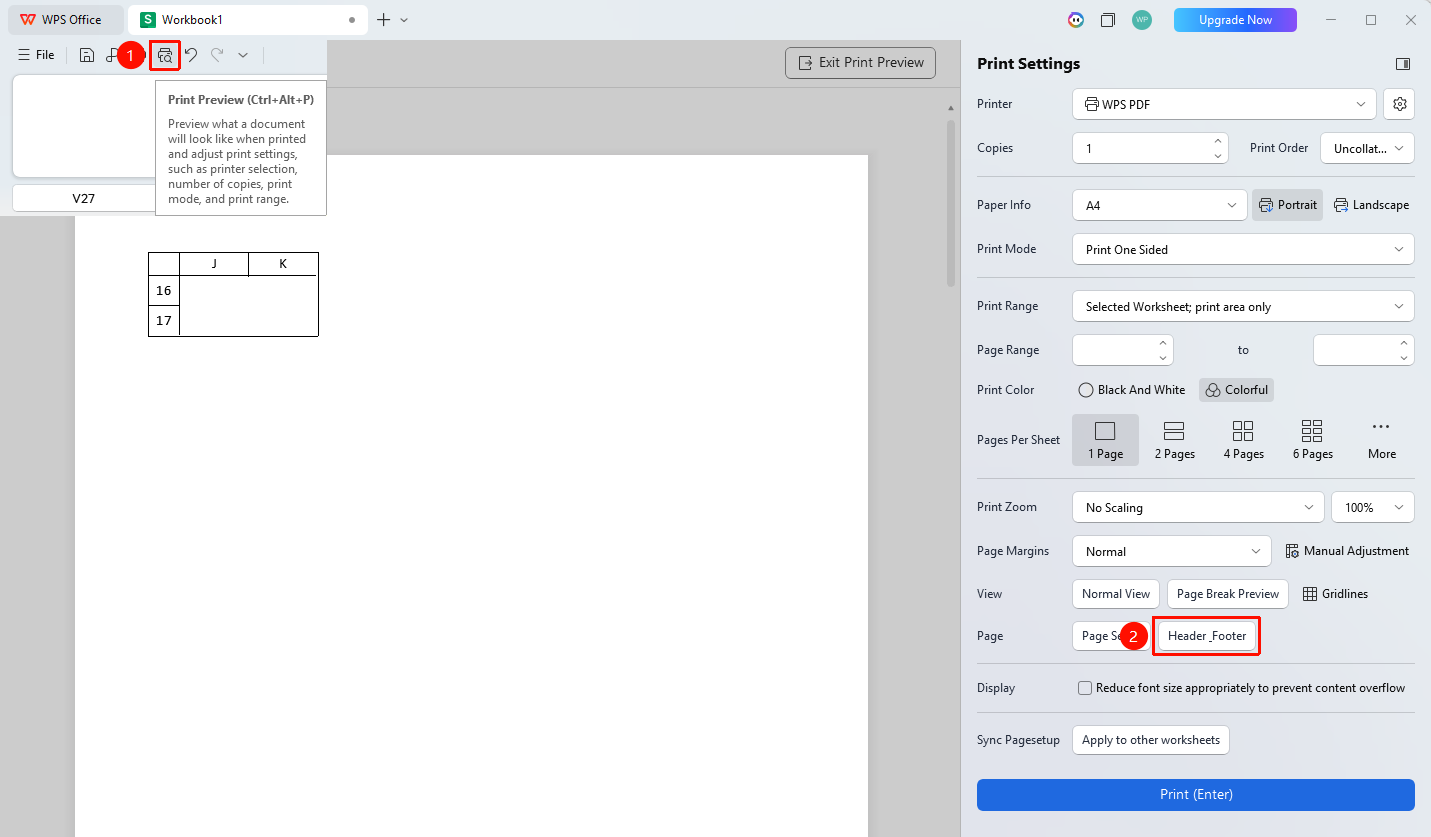Open the user account avatar
The height and width of the screenshot is (837, 1431).
point(1141,20)
